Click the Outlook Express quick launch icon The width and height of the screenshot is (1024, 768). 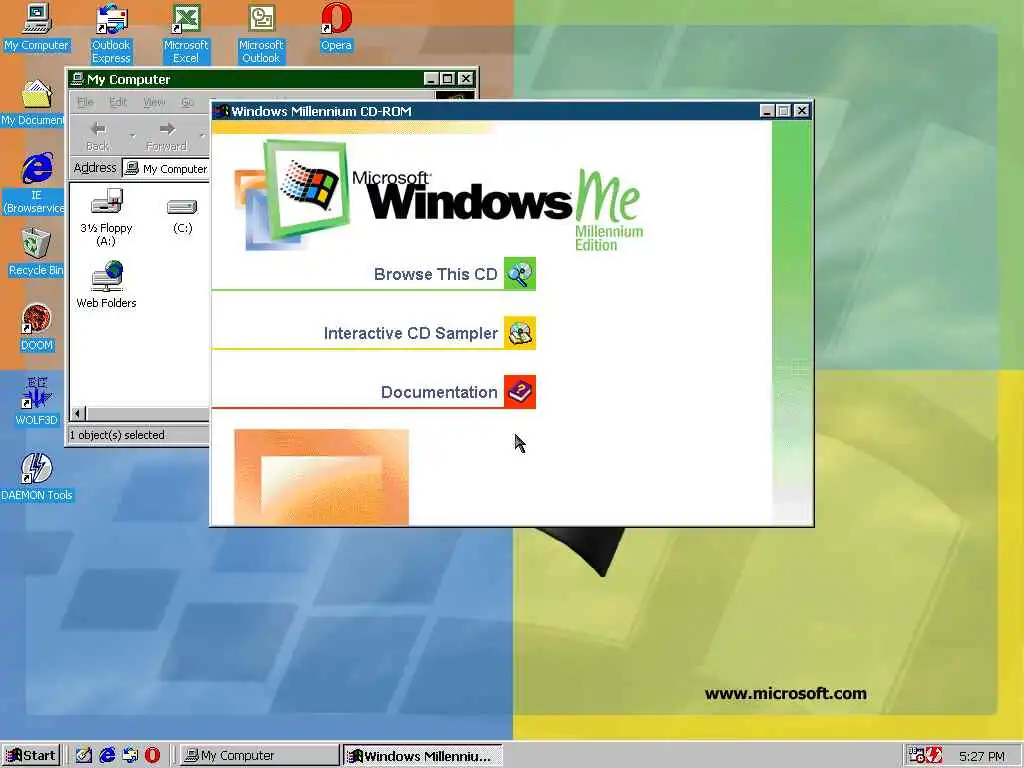130,755
